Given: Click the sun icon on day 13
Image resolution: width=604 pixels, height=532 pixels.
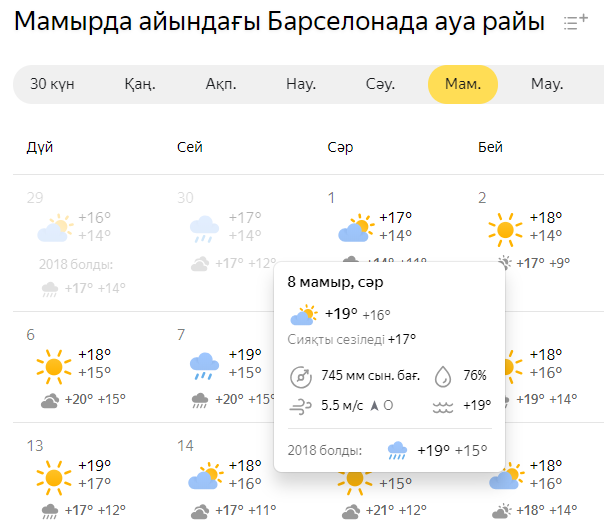Looking at the screenshot, I should (53, 476).
